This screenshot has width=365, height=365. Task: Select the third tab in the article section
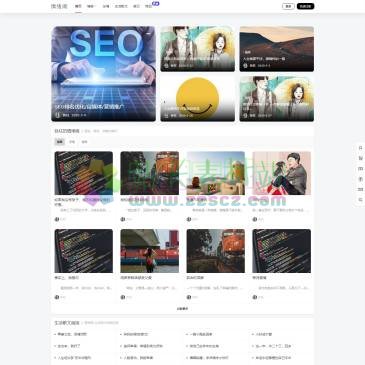click(84, 142)
